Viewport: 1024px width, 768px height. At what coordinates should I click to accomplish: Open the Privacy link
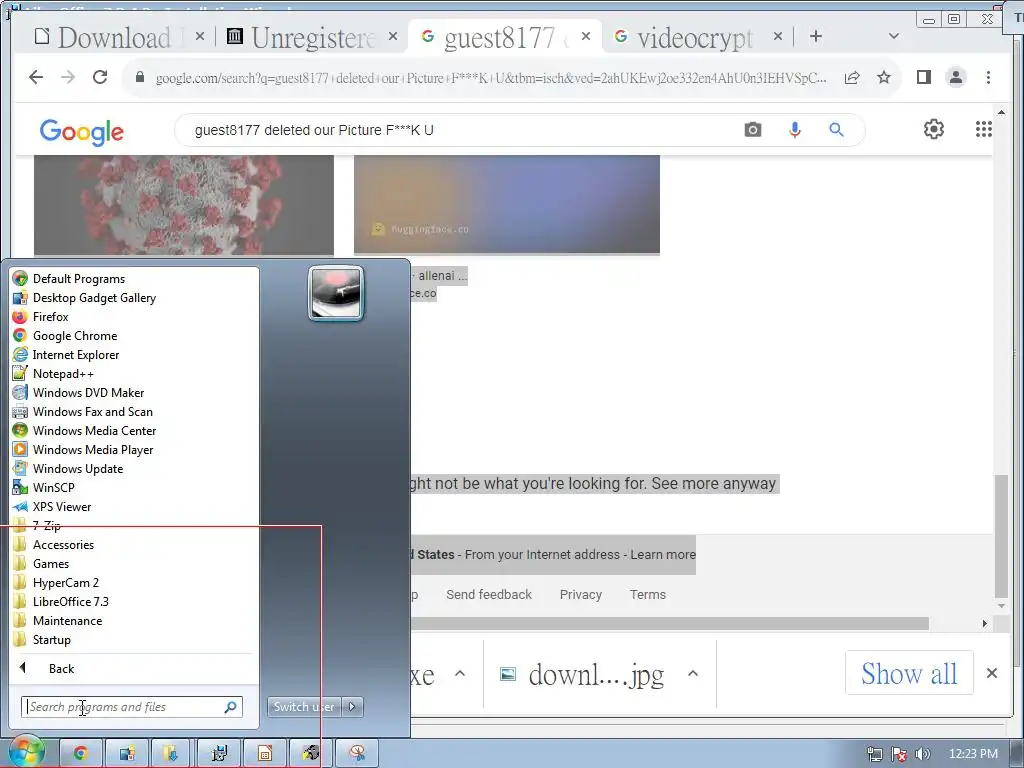pos(581,594)
